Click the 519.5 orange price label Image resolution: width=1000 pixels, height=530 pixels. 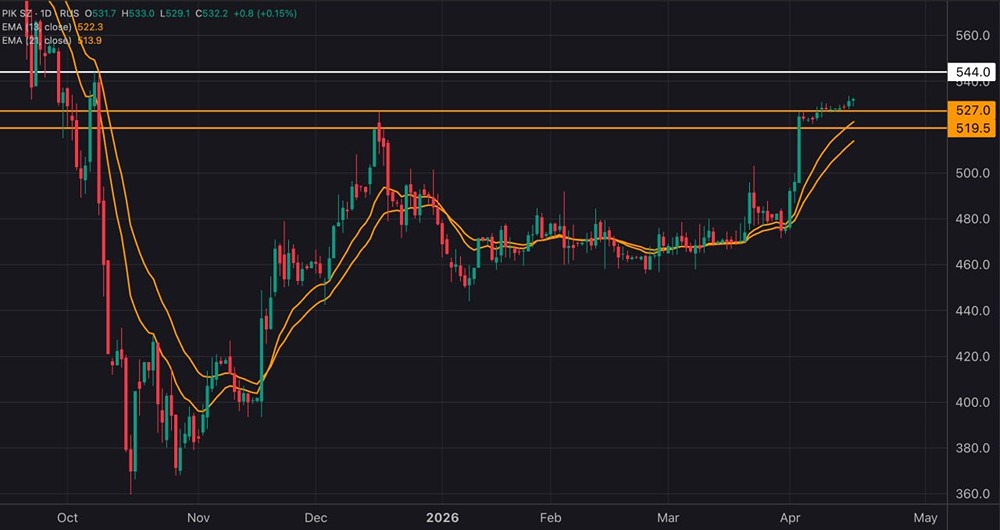pyautogui.click(x=973, y=128)
